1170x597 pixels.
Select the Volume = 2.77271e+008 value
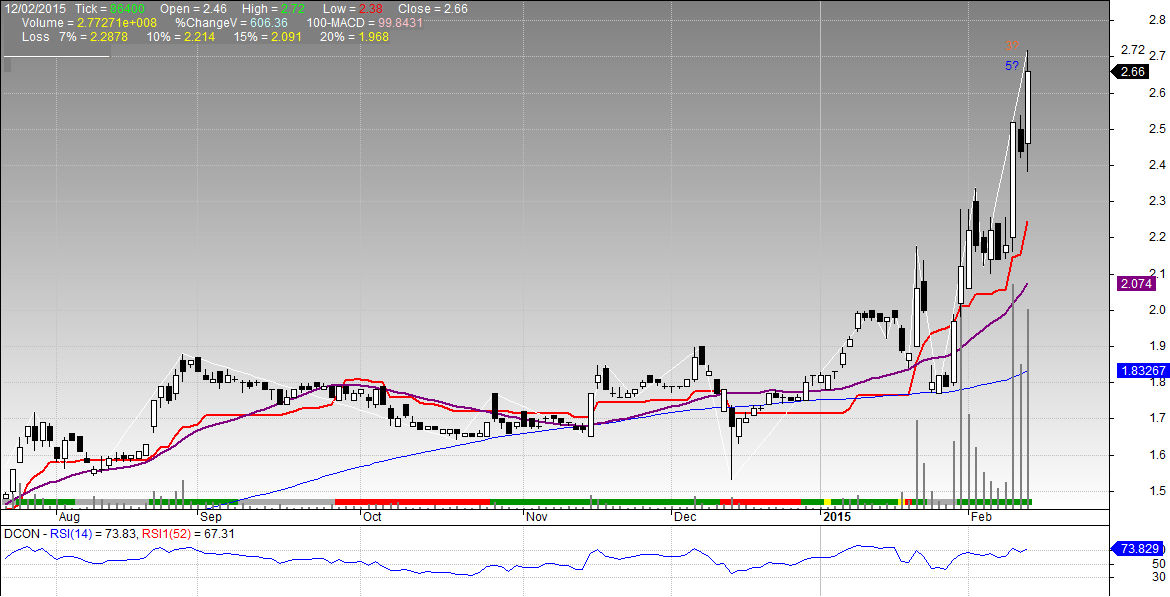pos(90,23)
